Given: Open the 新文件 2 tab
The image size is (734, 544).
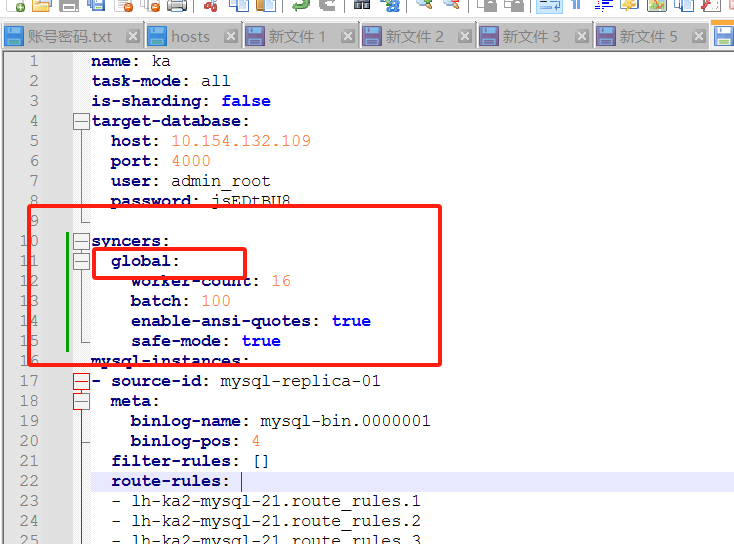Looking at the screenshot, I should (417, 36).
